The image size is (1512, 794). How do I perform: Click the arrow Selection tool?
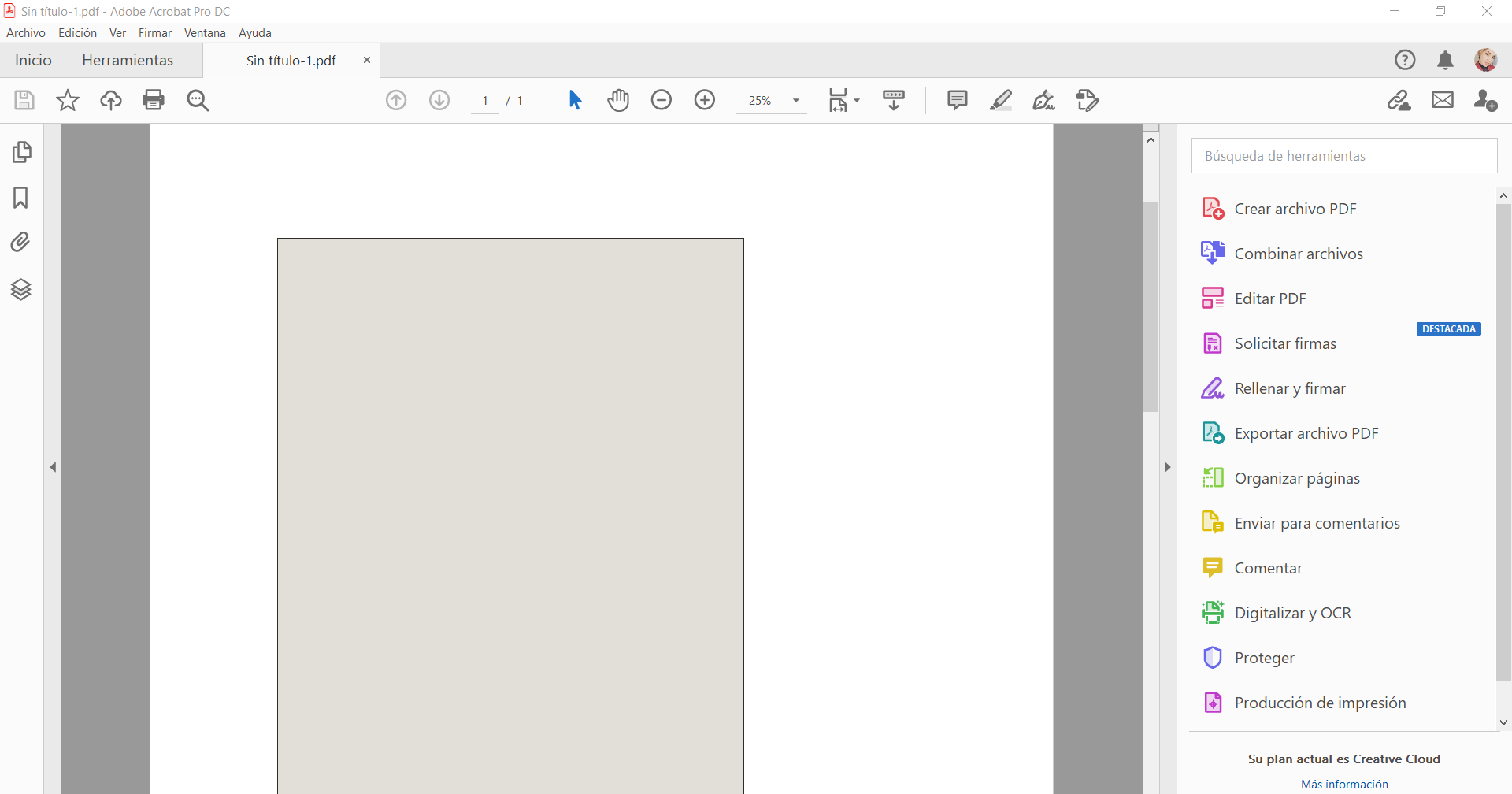click(x=575, y=100)
